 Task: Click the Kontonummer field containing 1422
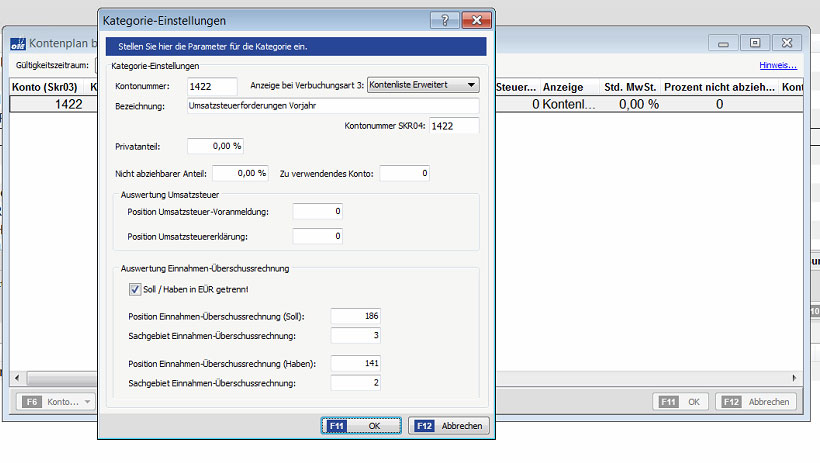212,86
